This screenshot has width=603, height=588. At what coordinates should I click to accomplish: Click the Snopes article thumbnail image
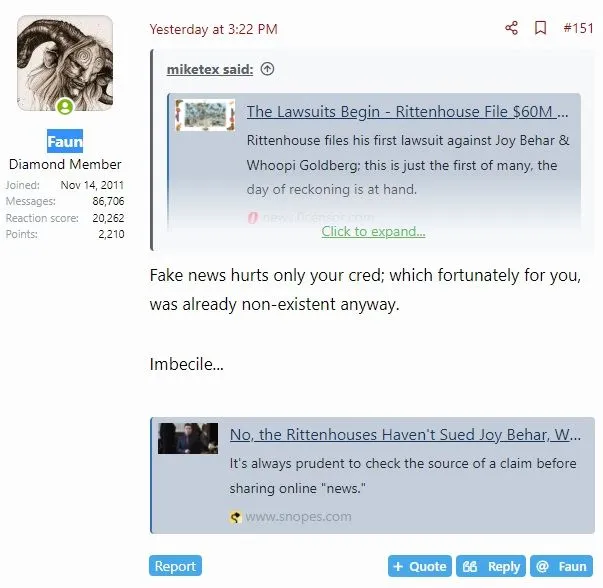188,438
